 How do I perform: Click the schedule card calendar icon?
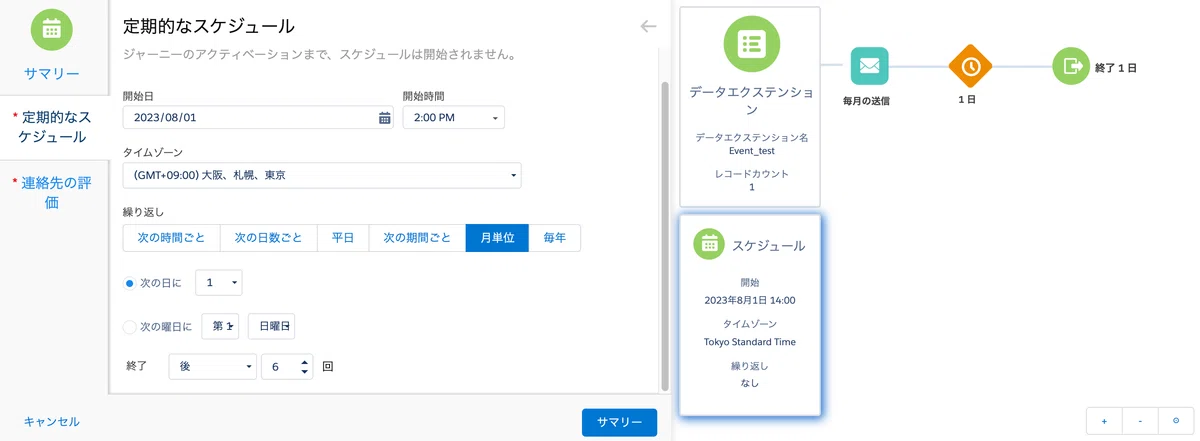coord(709,244)
